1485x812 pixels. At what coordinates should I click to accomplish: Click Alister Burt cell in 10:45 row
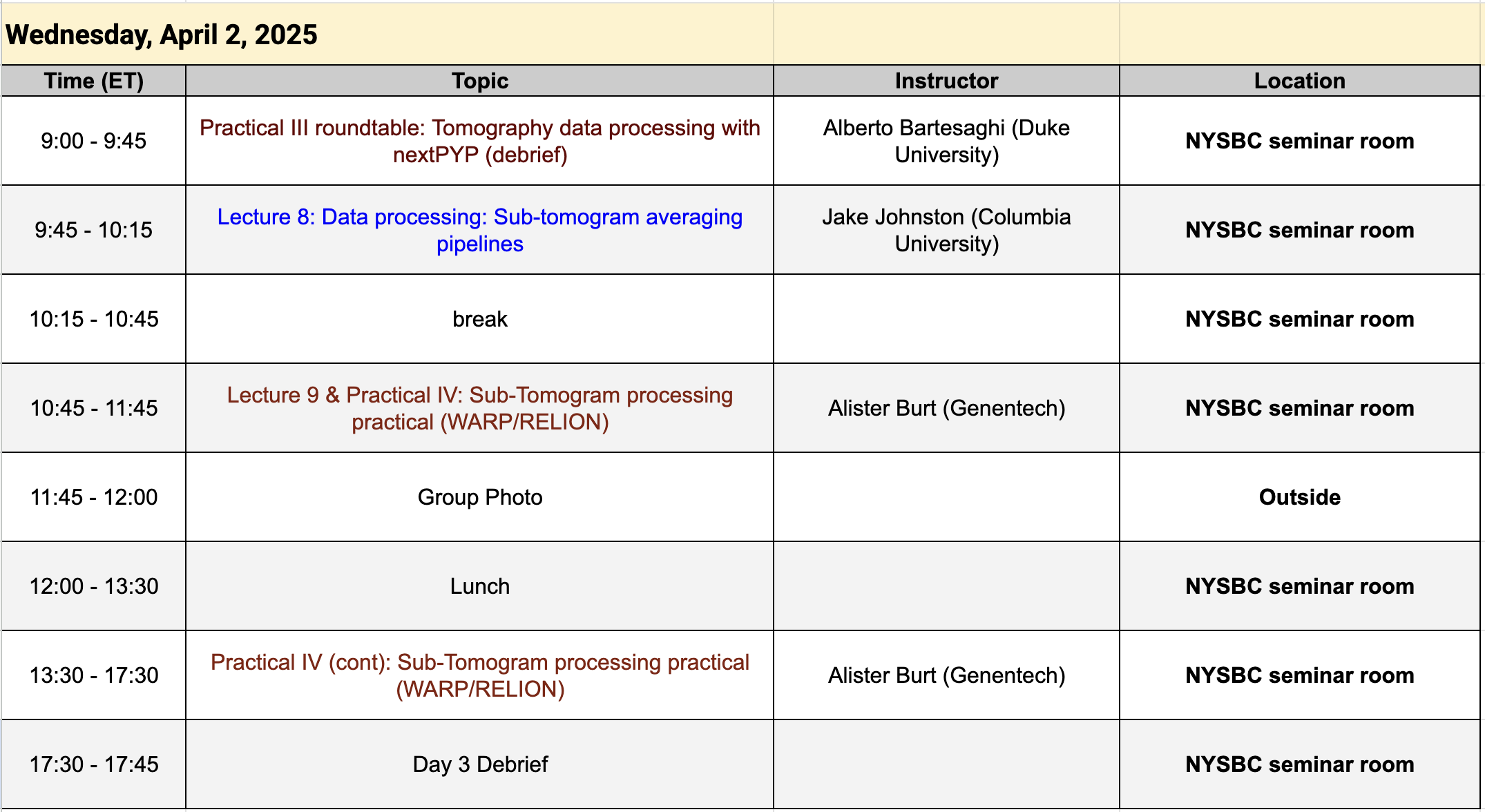[947, 408]
